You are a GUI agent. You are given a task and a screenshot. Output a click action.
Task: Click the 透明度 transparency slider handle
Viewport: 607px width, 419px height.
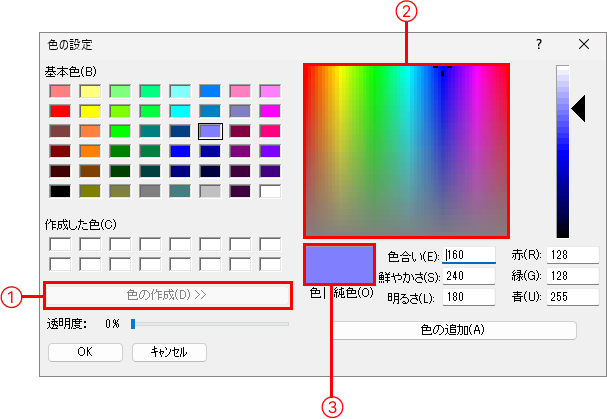(132, 324)
